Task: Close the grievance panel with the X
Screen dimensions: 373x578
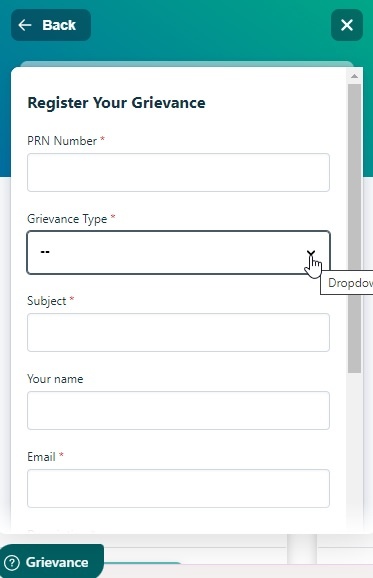Action: click(x=347, y=25)
